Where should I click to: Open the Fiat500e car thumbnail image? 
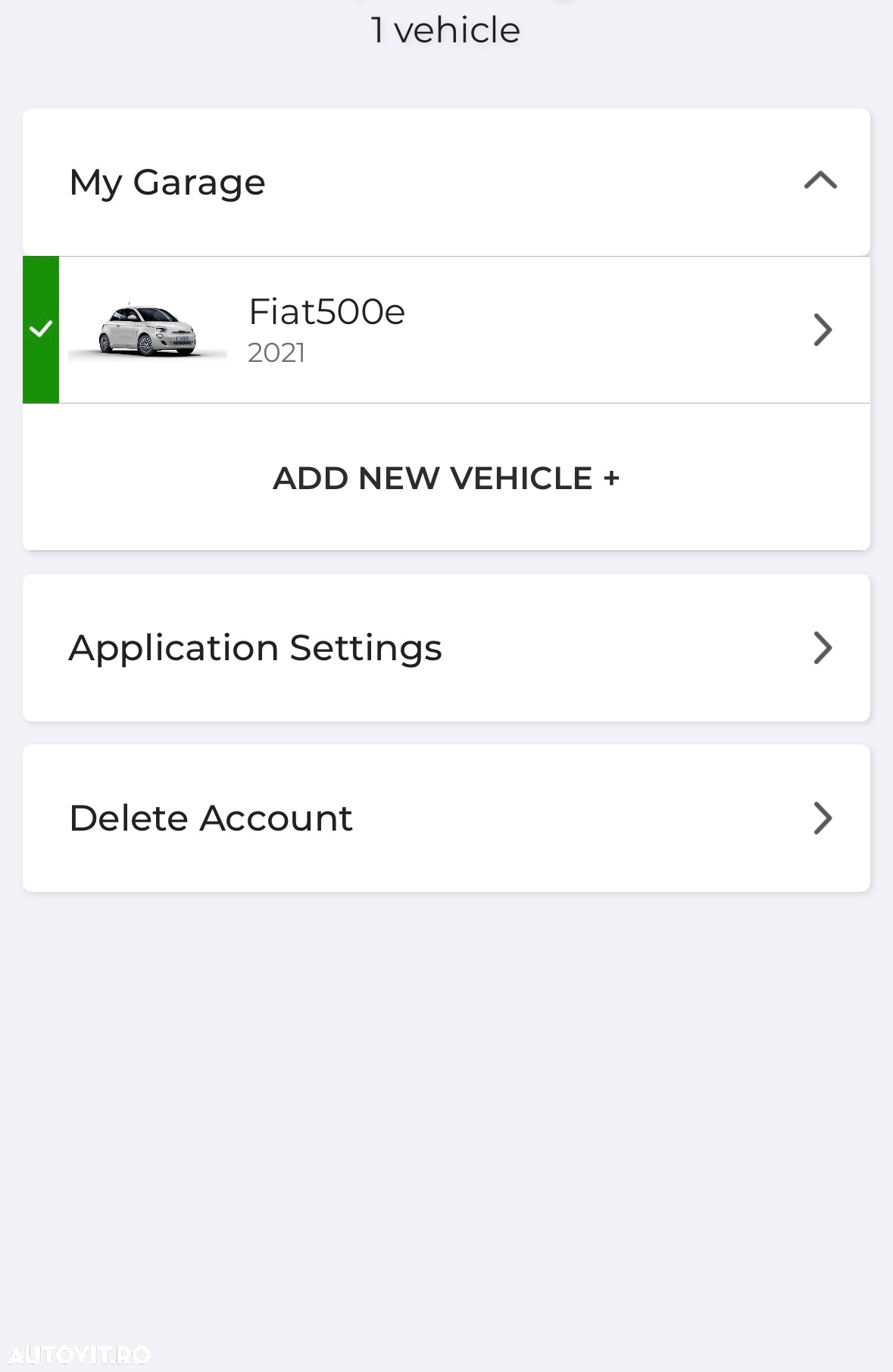point(148,330)
